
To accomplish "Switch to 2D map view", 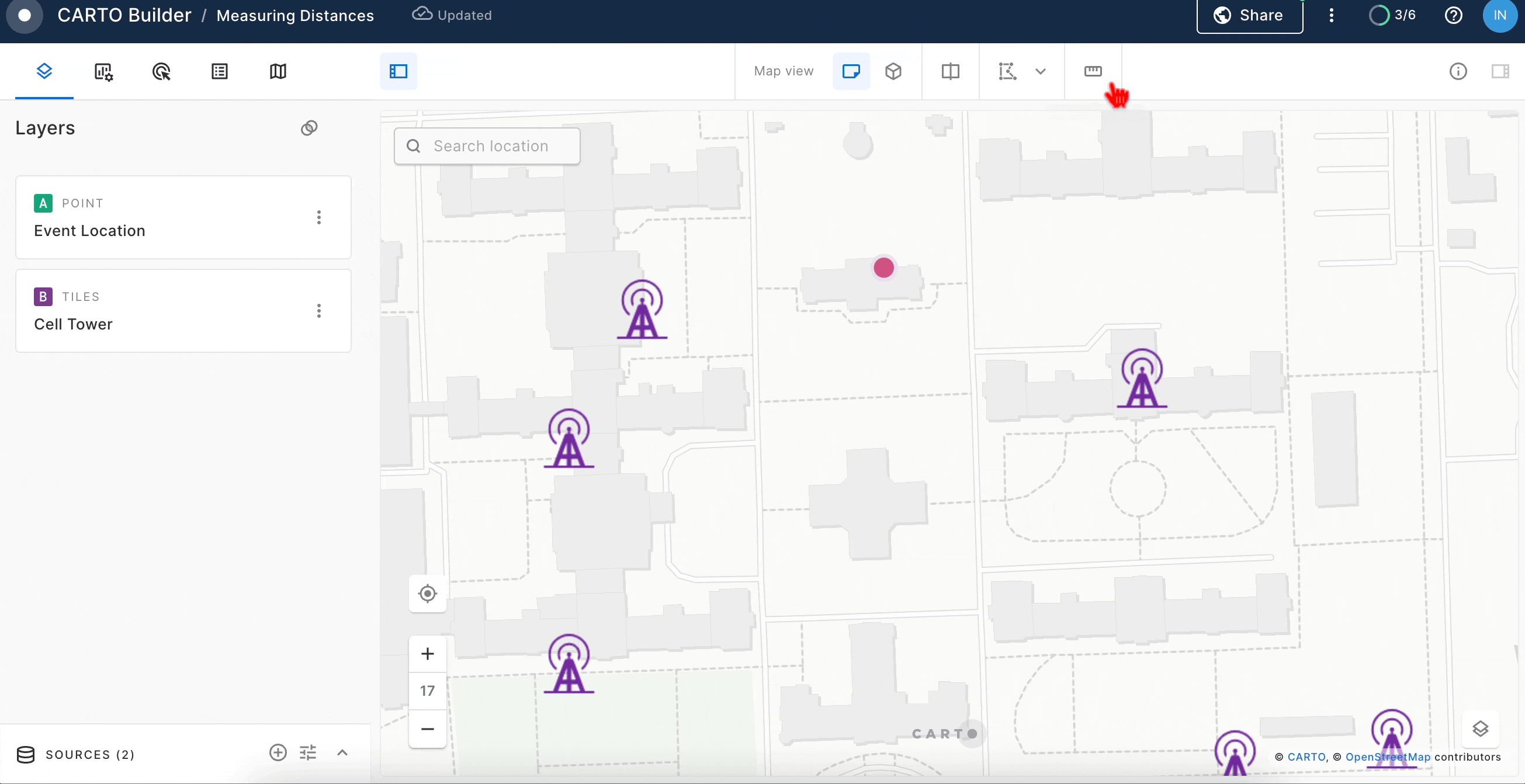I will coord(851,72).
